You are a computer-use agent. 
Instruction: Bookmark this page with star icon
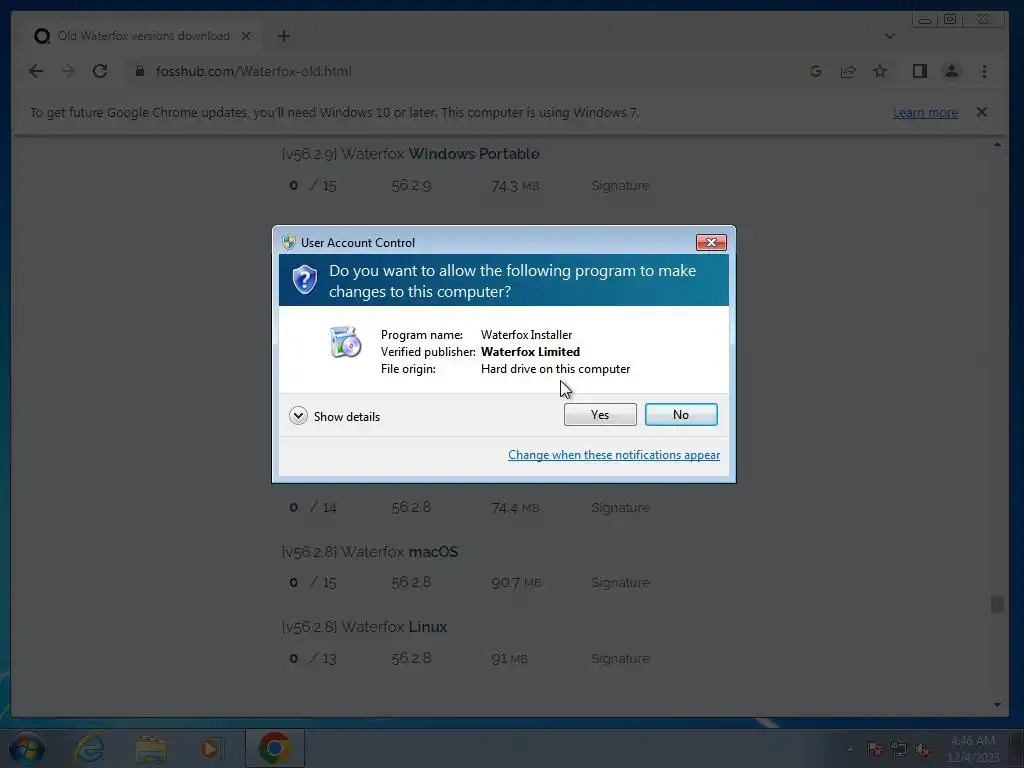click(x=880, y=71)
